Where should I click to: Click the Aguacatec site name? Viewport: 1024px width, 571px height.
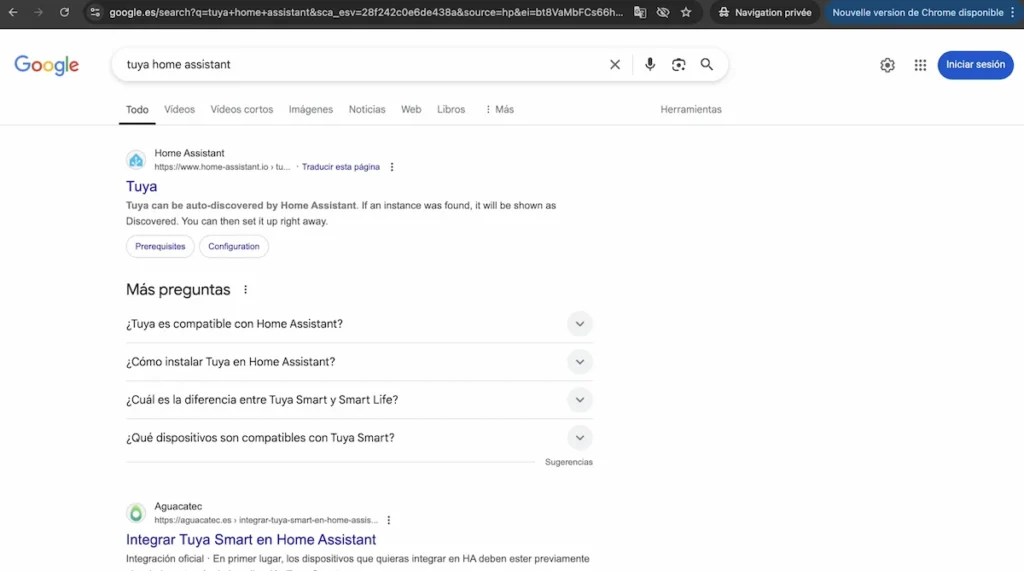click(178, 506)
